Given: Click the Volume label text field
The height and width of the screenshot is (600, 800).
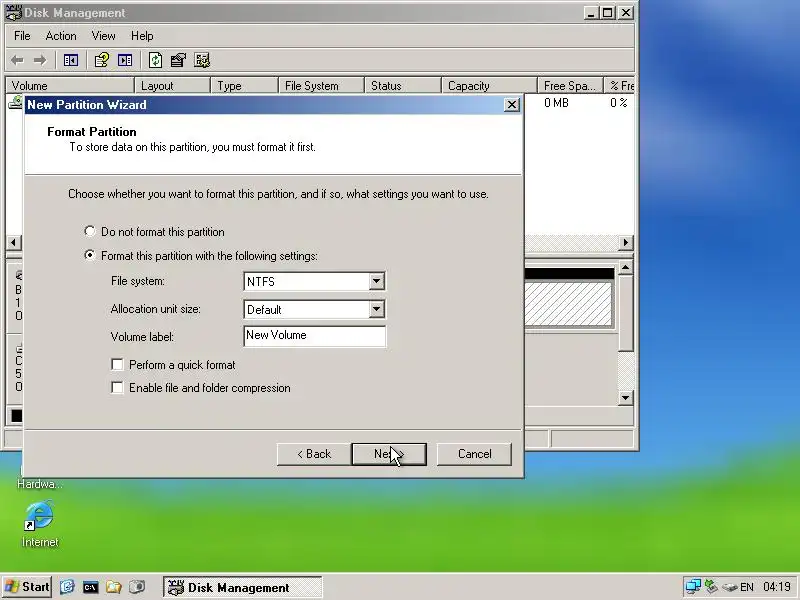Looking at the screenshot, I should [314, 336].
